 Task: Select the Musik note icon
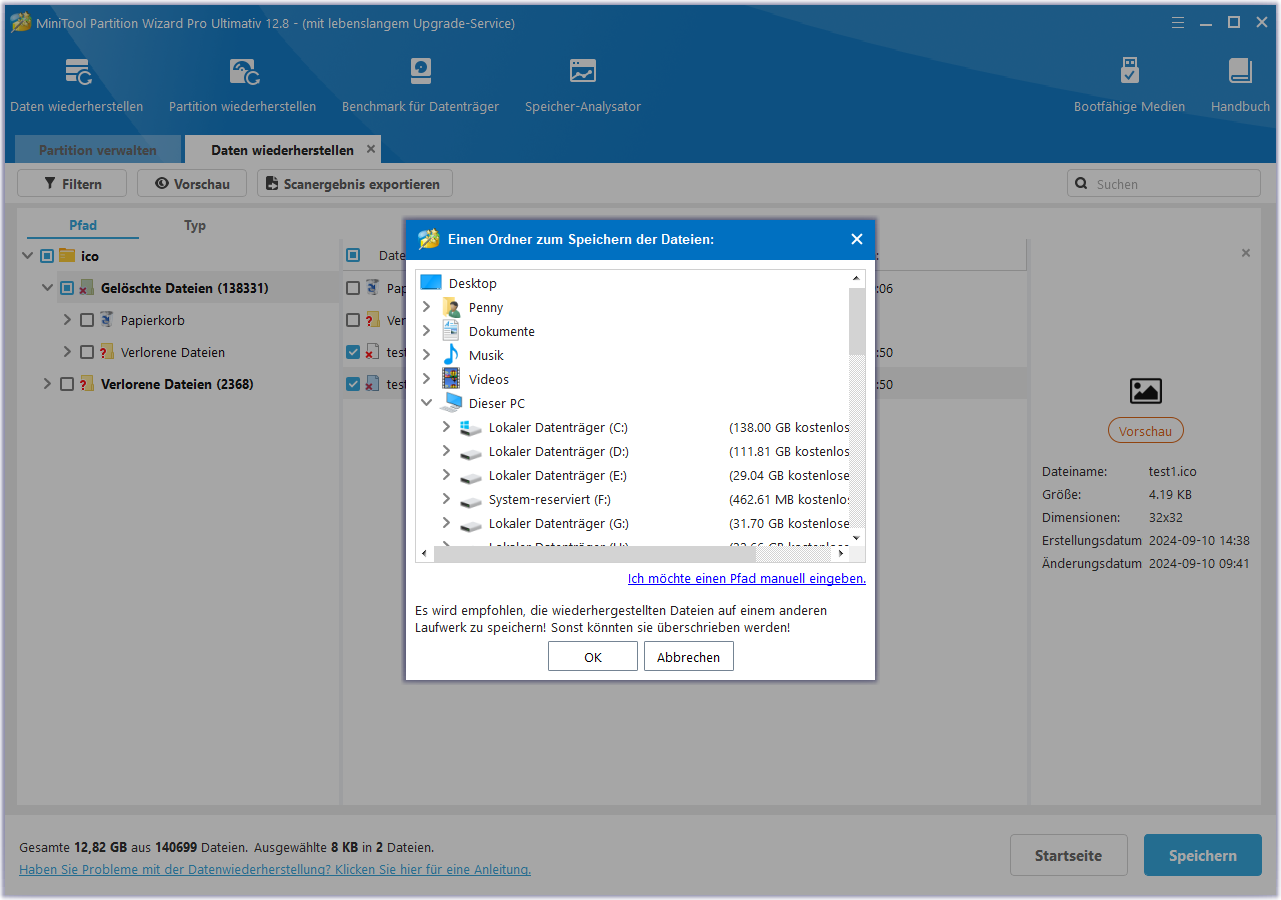(x=451, y=355)
